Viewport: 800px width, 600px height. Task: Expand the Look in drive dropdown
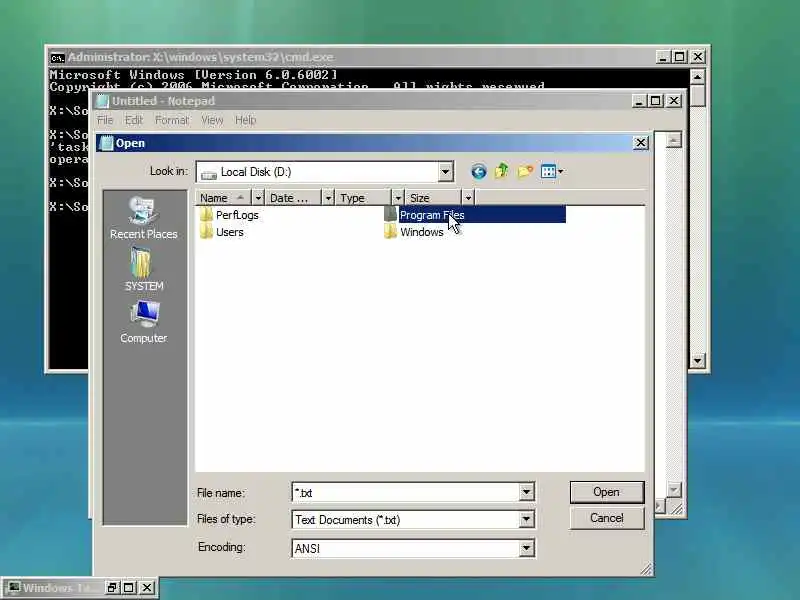click(445, 172)
